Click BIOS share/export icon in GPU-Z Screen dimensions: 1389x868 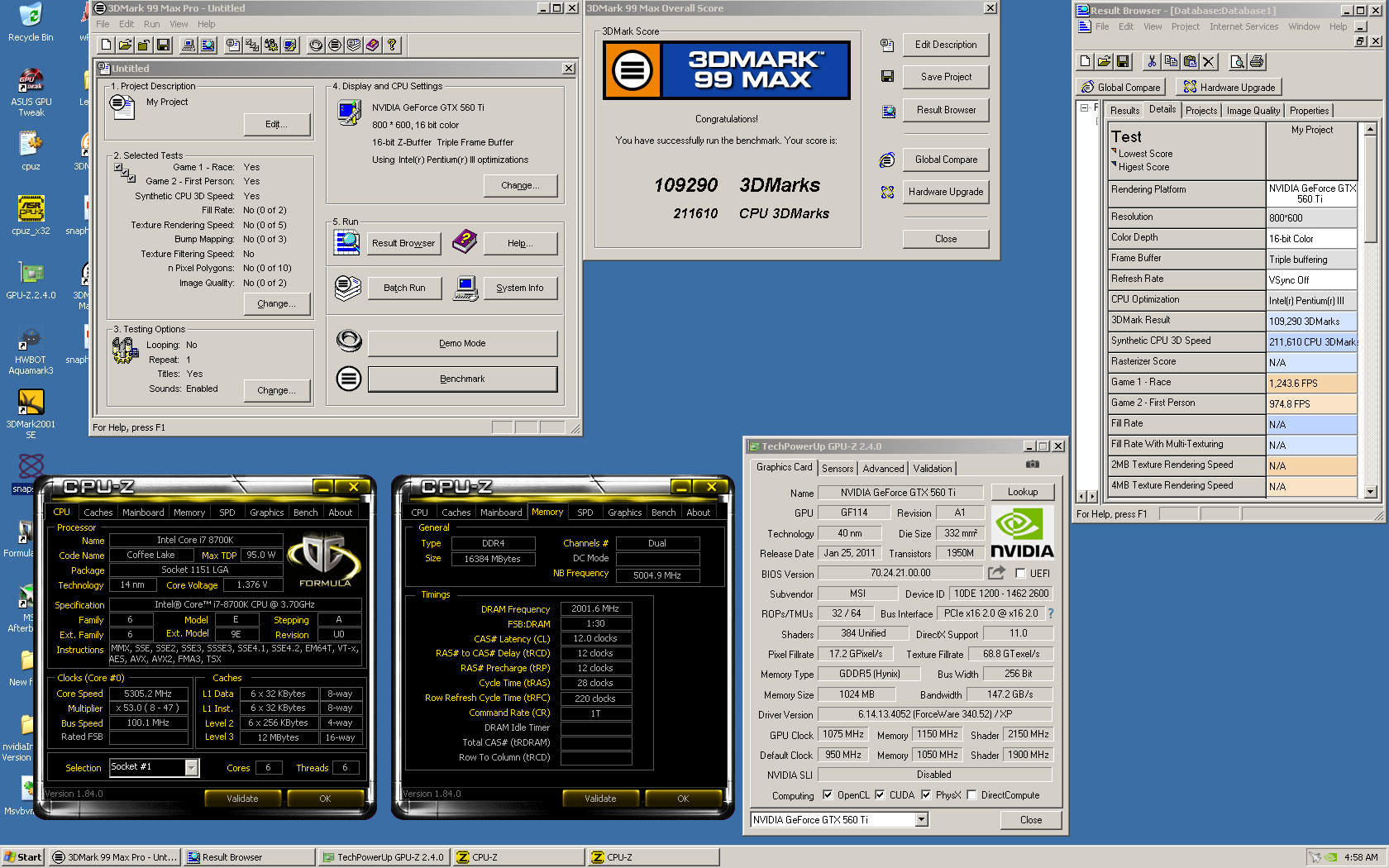click(x=996, y=572)
